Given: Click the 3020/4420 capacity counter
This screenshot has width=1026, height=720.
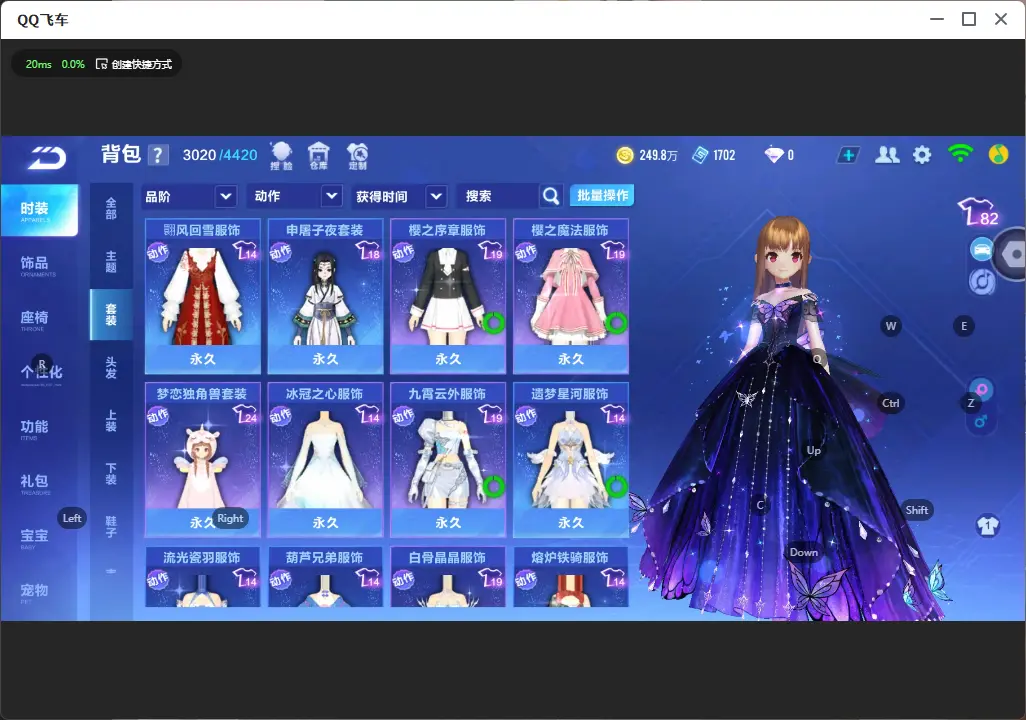Looking at the screenshot, I should (x=220, y=155).
